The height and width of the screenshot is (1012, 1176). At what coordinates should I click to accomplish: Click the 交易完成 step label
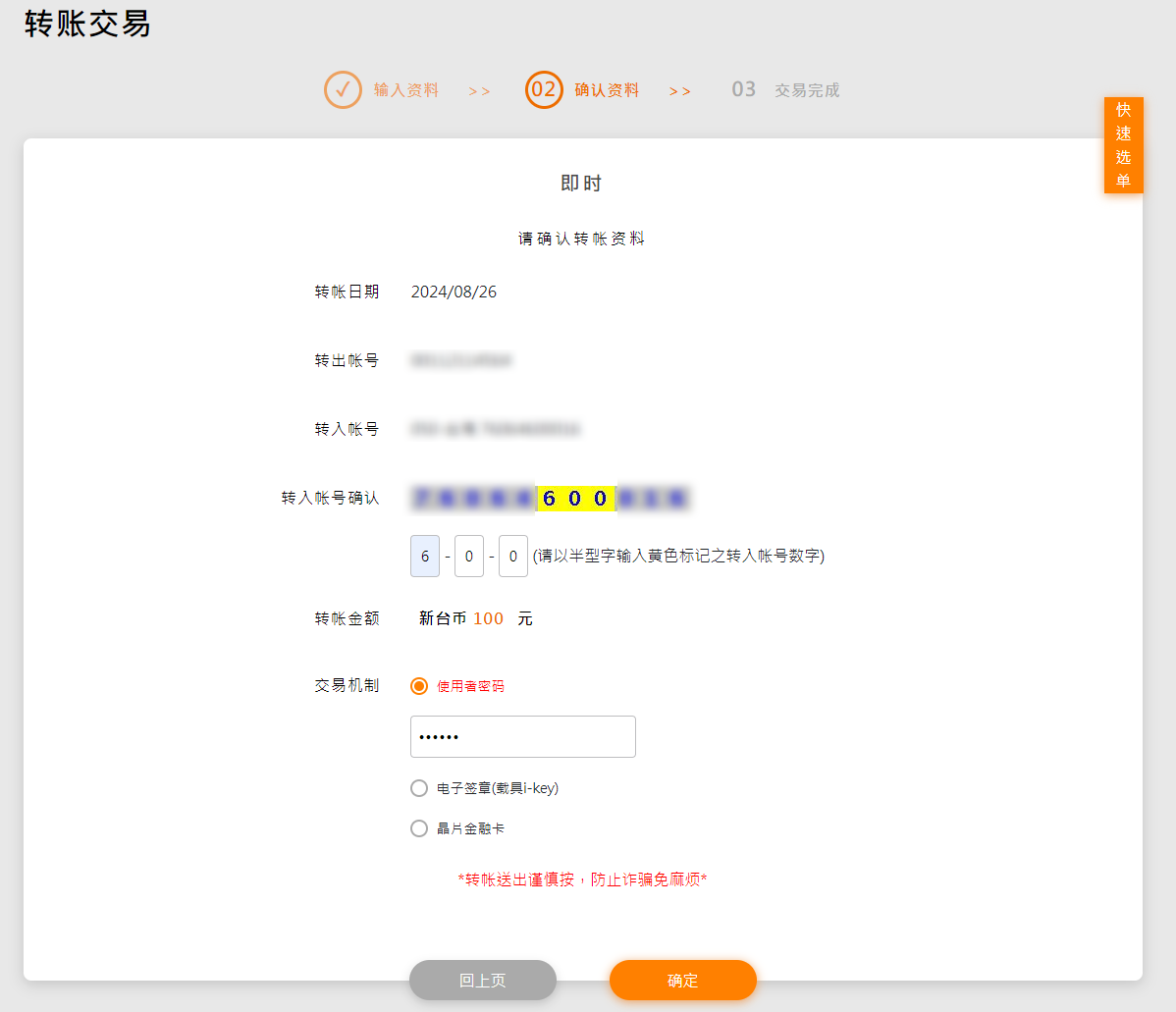click(807, 90)
